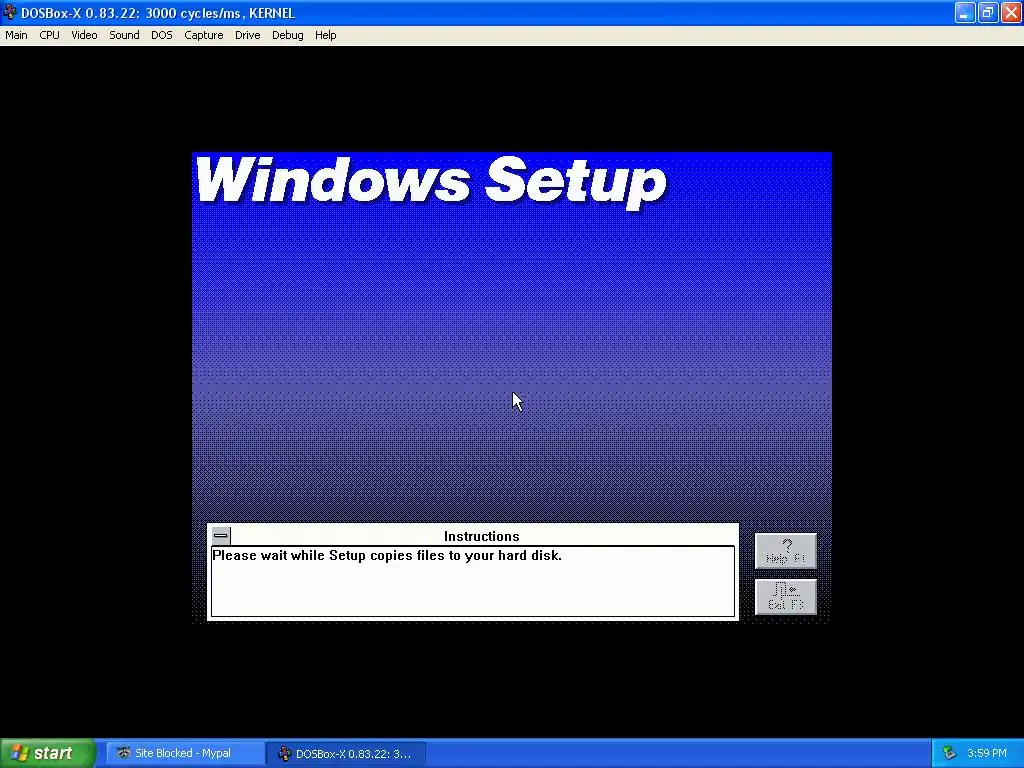Click the Windows Setup heading
This screenshot has width=1024, height=768.
click(431, 182)
